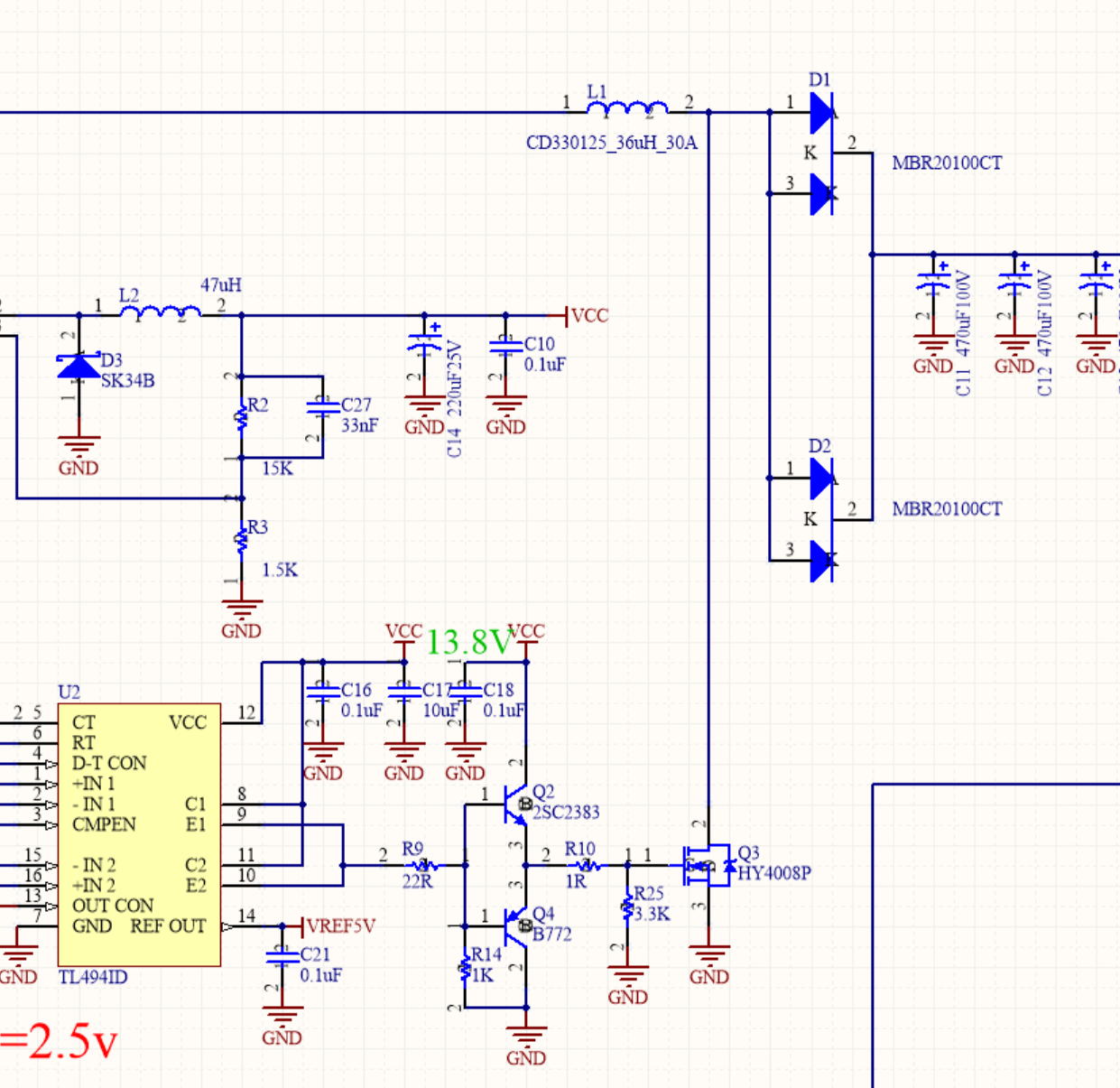This screenshot has width=1120, height=1088.
Task: Select the C12 470uF100V label
Action: (x=1045, y=333)
